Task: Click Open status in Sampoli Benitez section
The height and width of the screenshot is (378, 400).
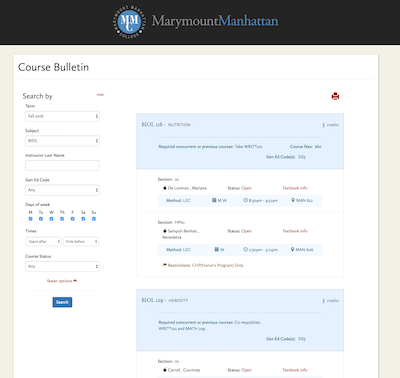Action: [x=246, y=231]
